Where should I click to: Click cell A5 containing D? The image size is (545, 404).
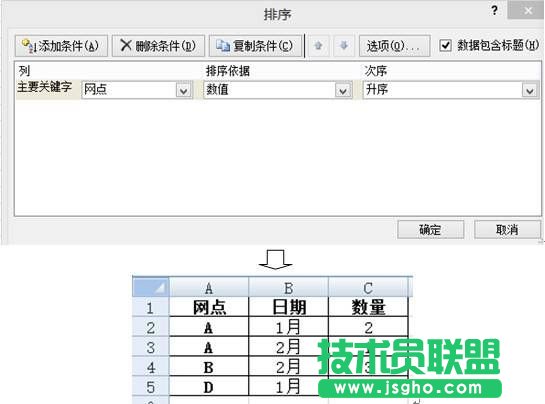(209, 387)
